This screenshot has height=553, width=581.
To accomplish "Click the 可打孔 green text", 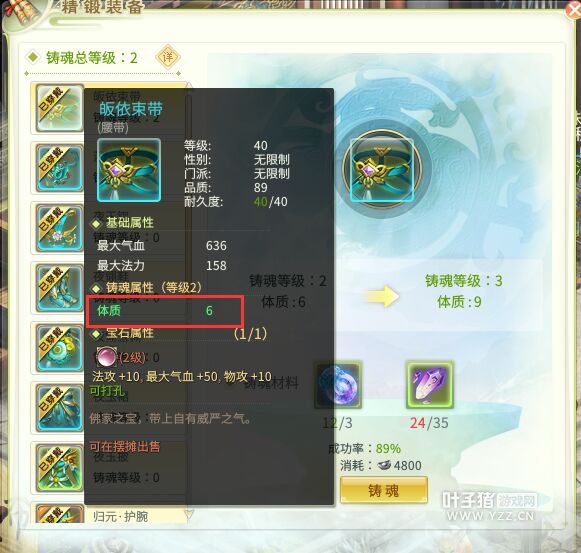I will pos(107,391).
